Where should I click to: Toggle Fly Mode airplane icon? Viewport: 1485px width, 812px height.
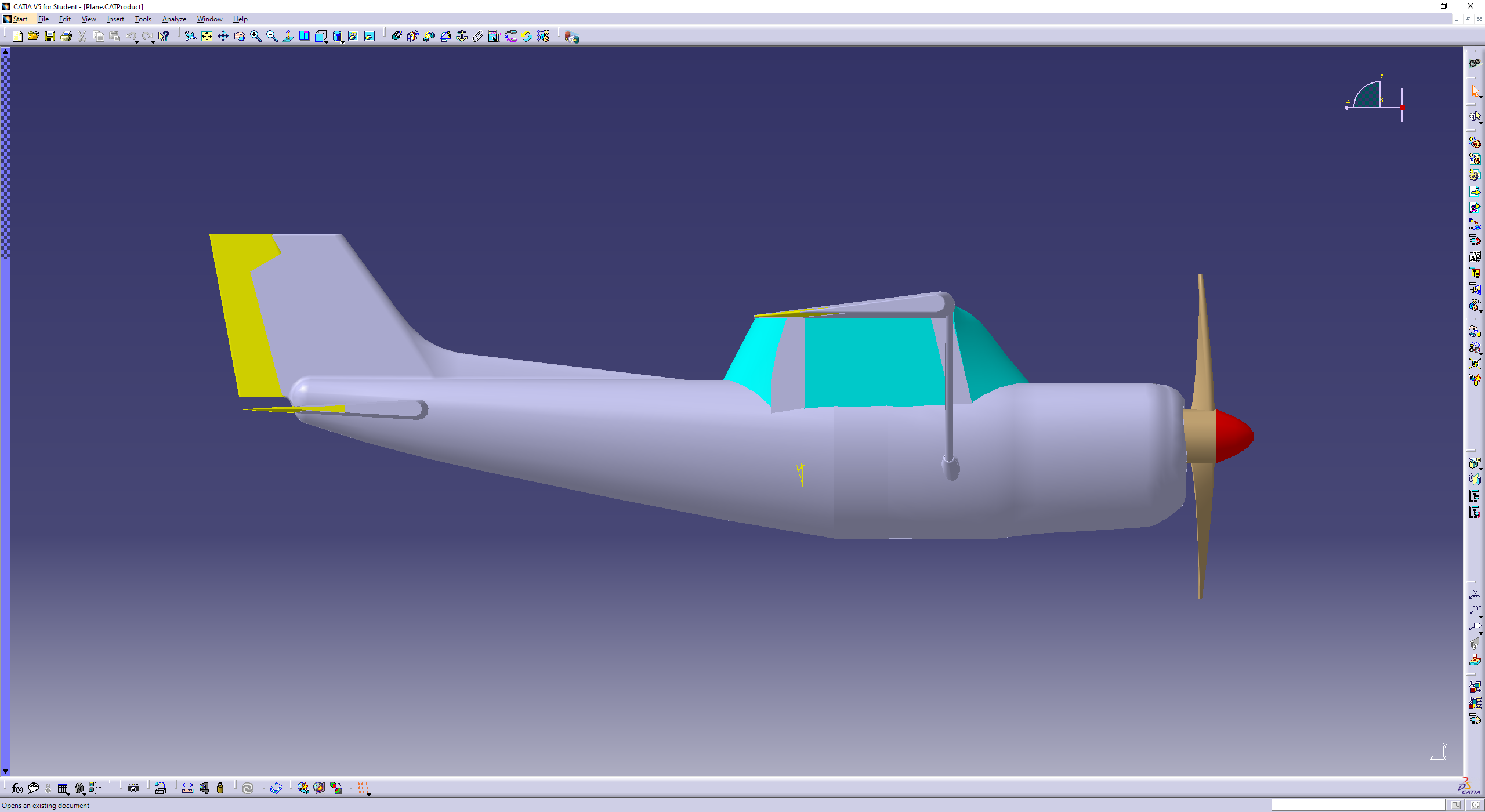(x=190, y=37)
